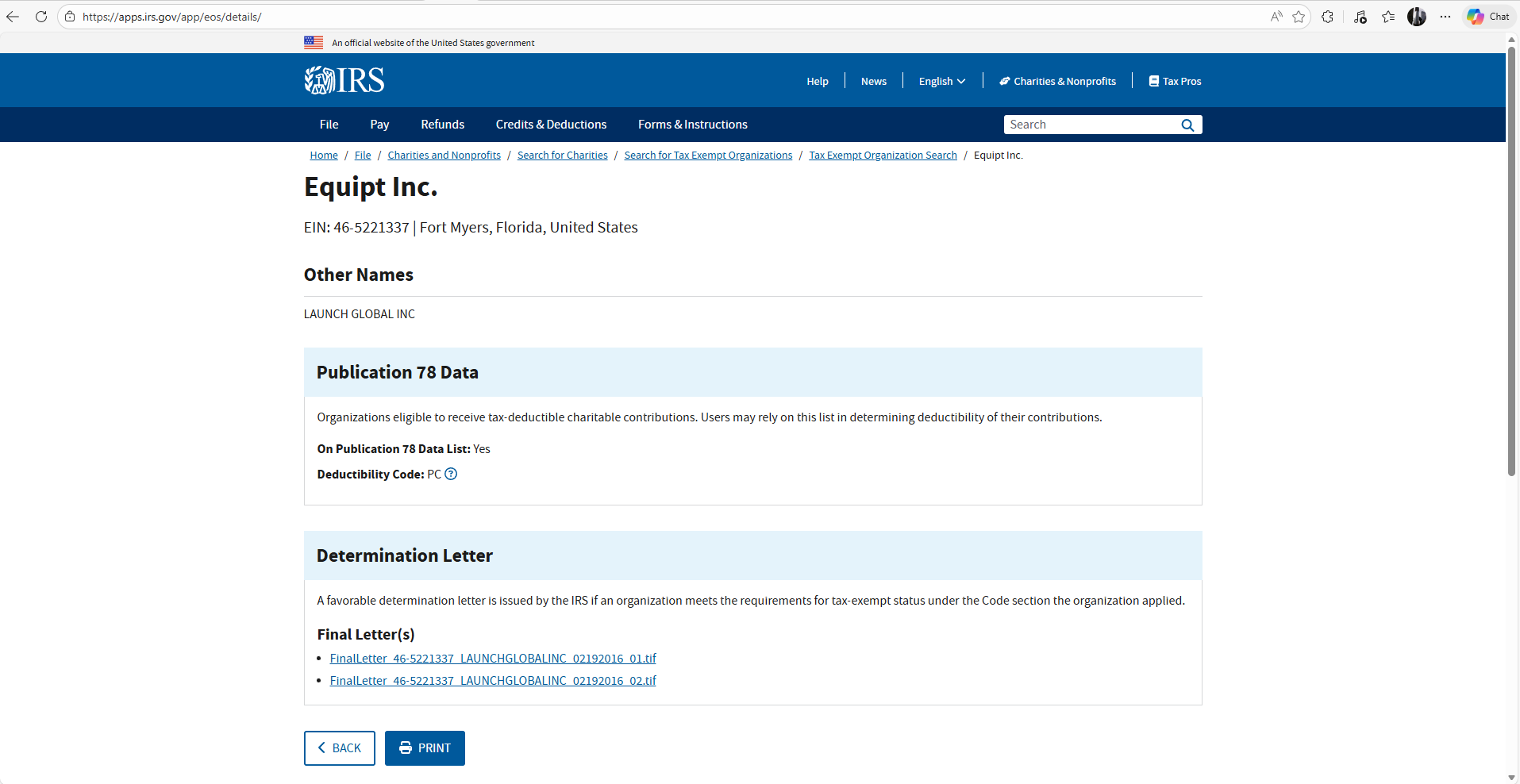This screenshot has height=784, width=1520.
Task: Open Copilot Chat button
Action: click(x=1488, y=17)
